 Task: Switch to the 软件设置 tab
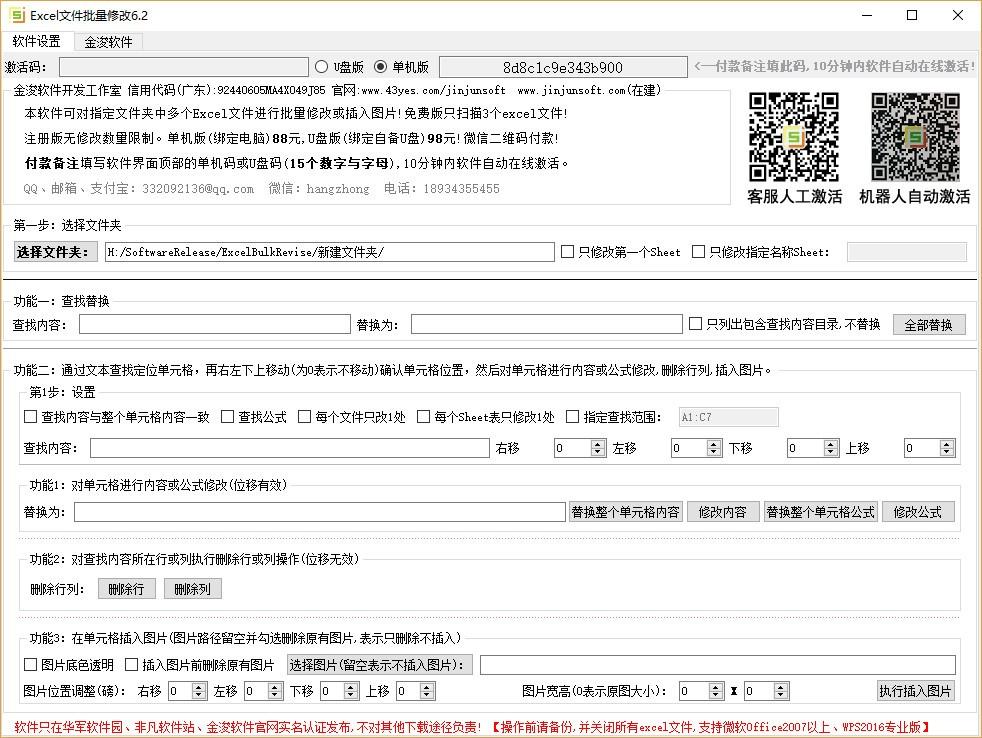[36, 41]
